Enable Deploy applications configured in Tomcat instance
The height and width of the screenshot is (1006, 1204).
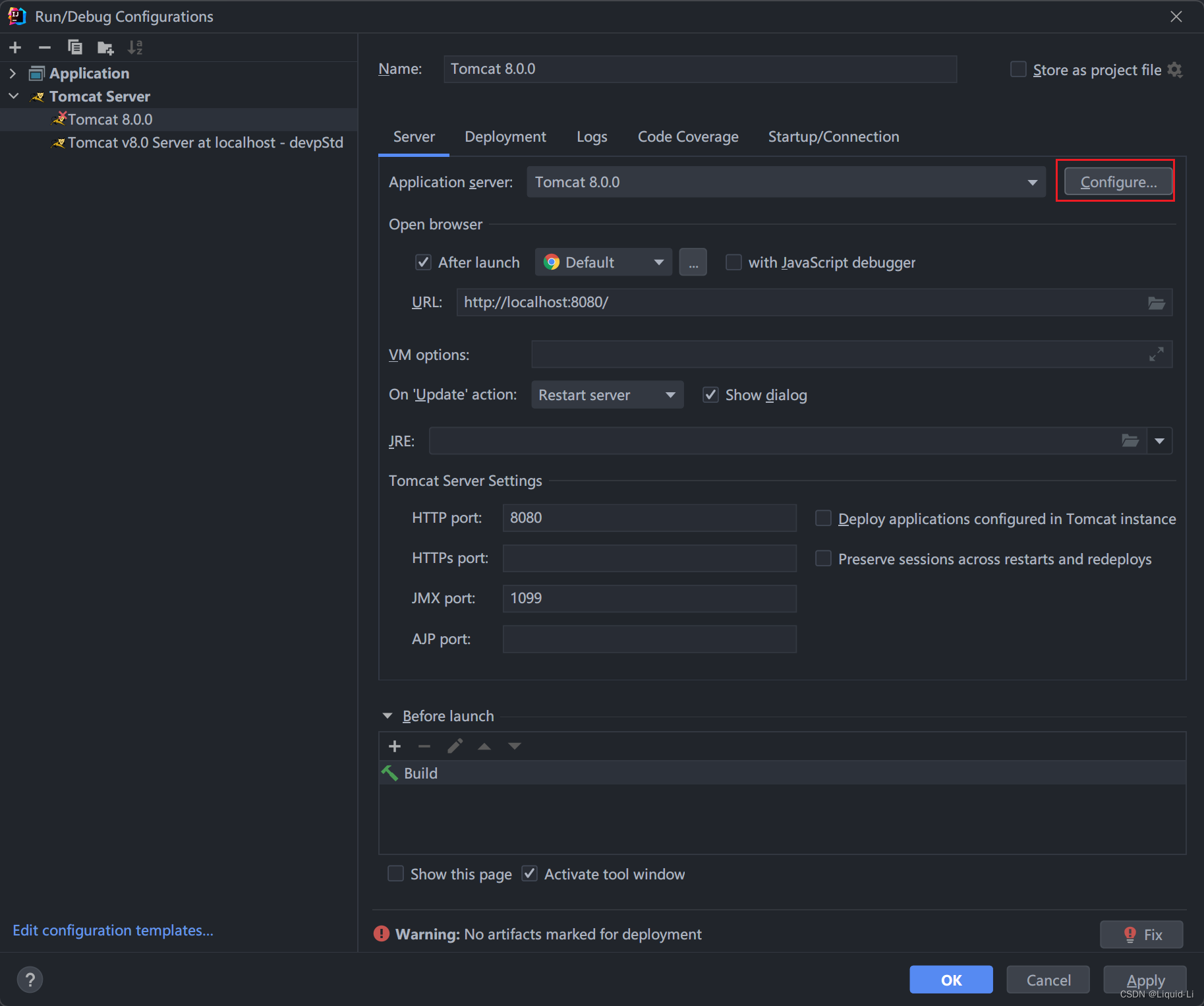pos(823,518)
